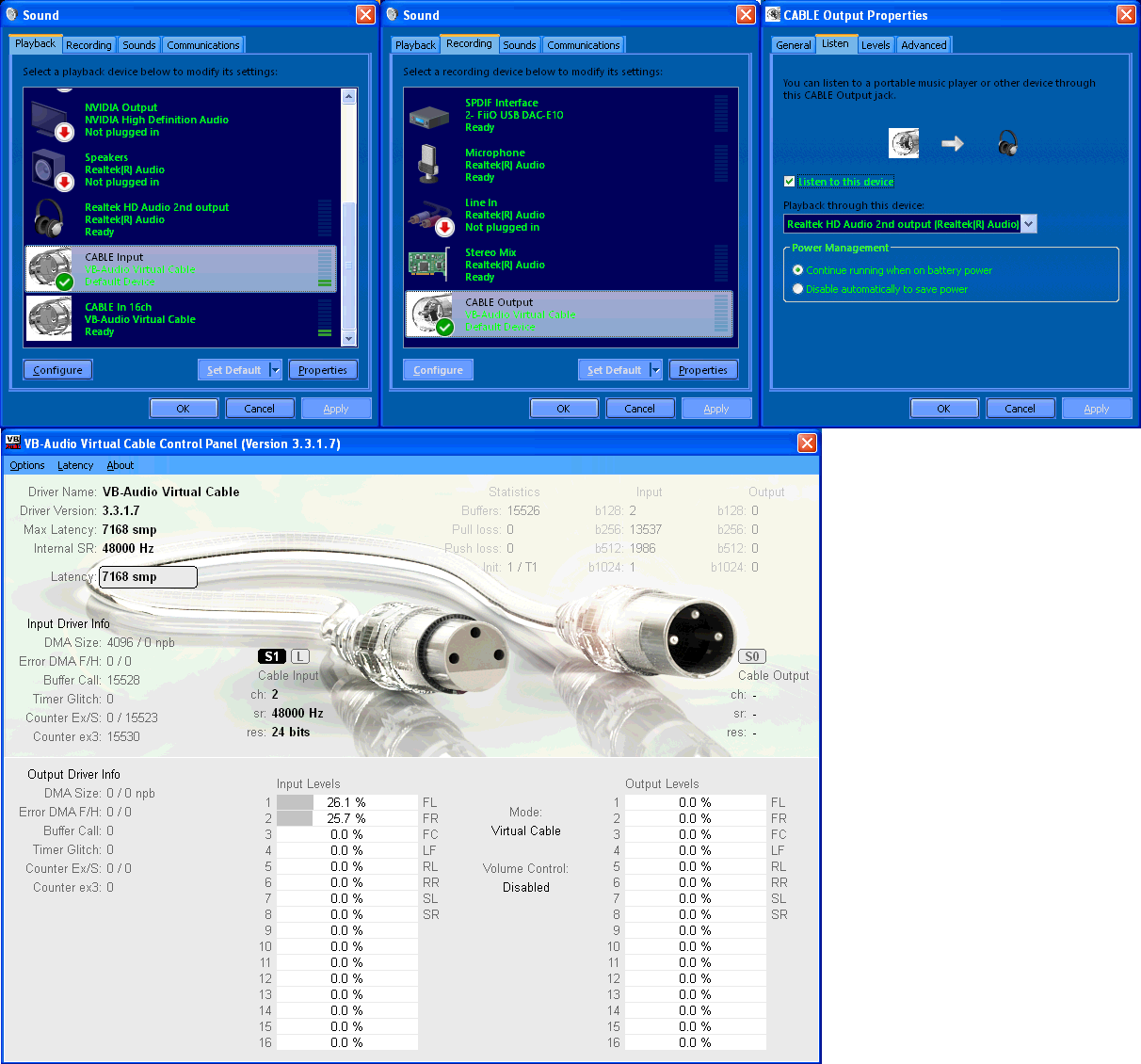Open the Latency menu in VB-Audio panel
Viewport: 1141px width, 1064px height.
coord(75,465)
